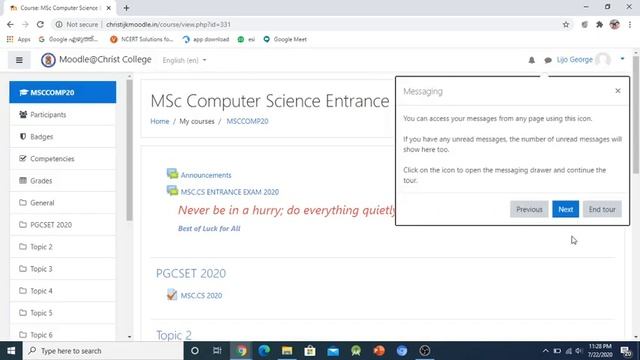
Task: Go to Topic 3 in sidebar
Action: [62, 269]
